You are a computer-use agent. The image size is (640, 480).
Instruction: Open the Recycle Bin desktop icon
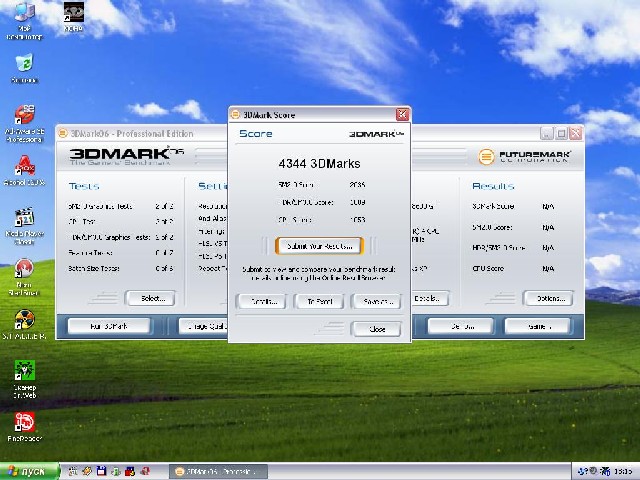[24, 67]
